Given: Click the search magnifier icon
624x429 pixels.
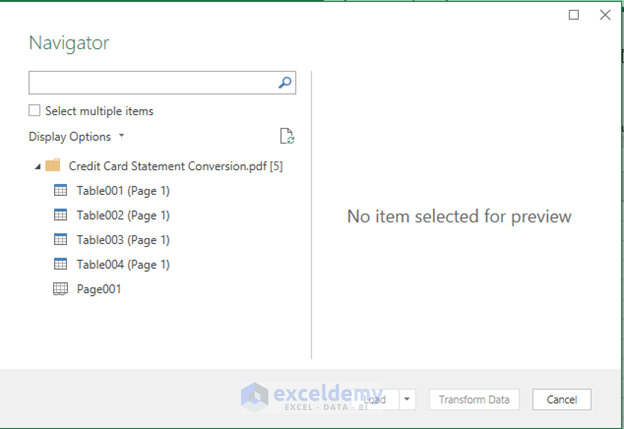Looking at the screenshot, I should click(x=285, y=83).
